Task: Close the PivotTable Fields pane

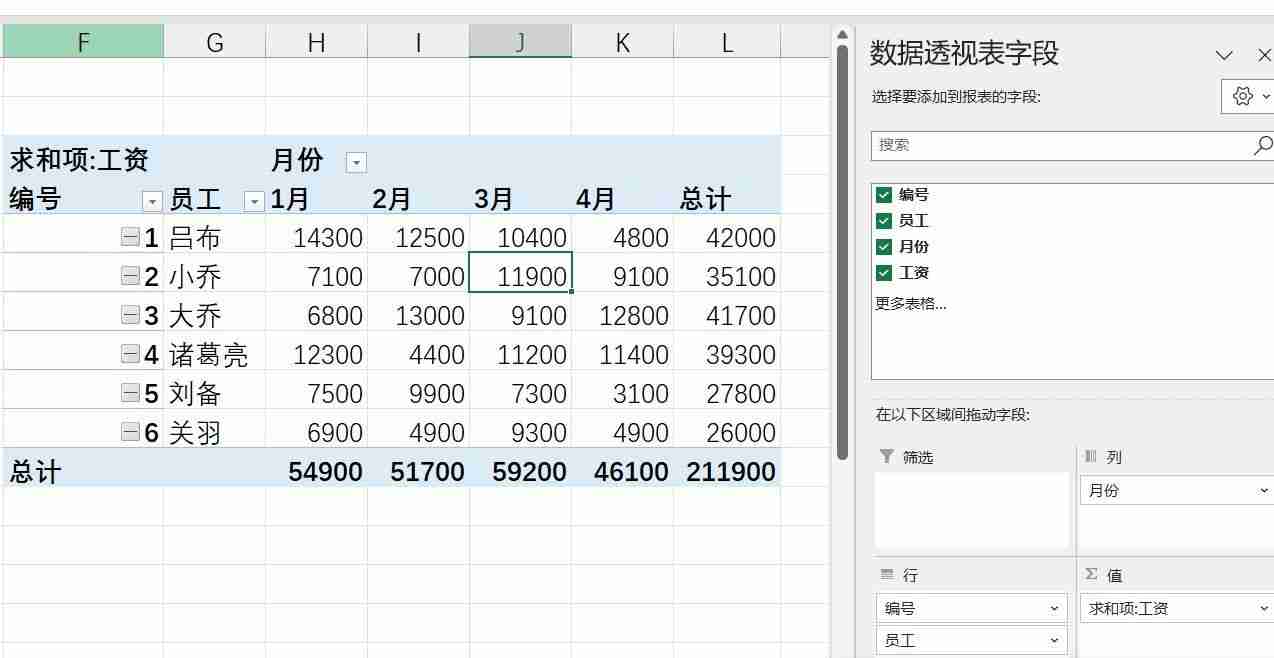Action: (1263, 56)
